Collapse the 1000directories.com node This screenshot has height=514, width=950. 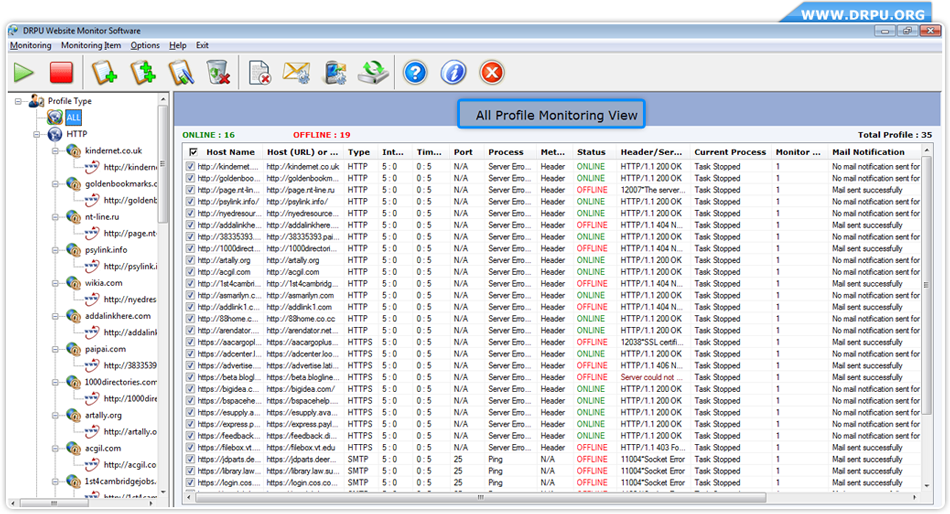click(55, 382)
